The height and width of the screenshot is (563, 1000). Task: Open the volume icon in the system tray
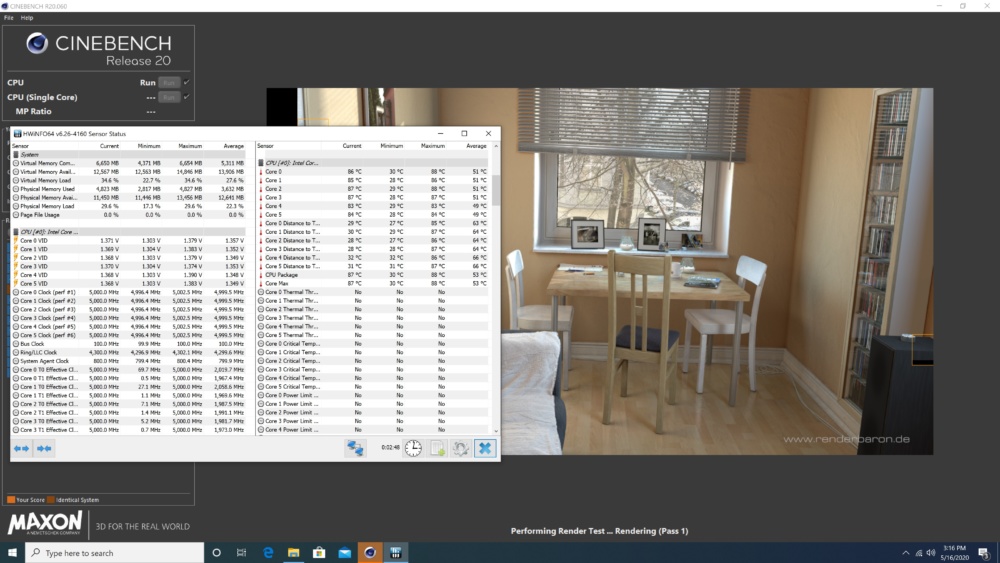930,553
